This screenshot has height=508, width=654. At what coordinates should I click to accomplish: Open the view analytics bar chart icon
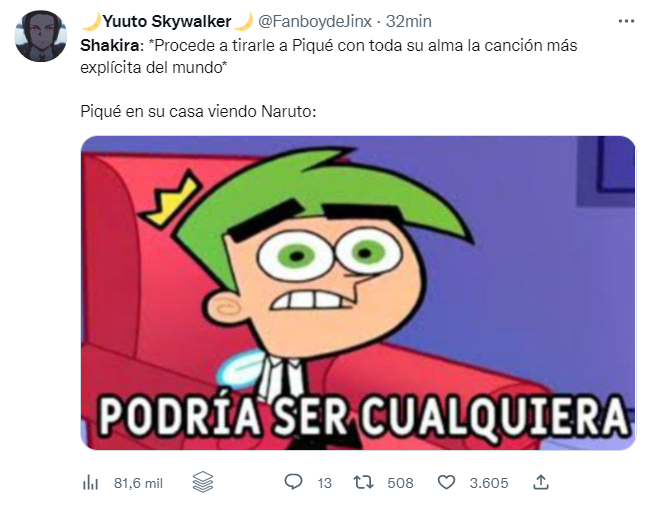coord(90,483)
